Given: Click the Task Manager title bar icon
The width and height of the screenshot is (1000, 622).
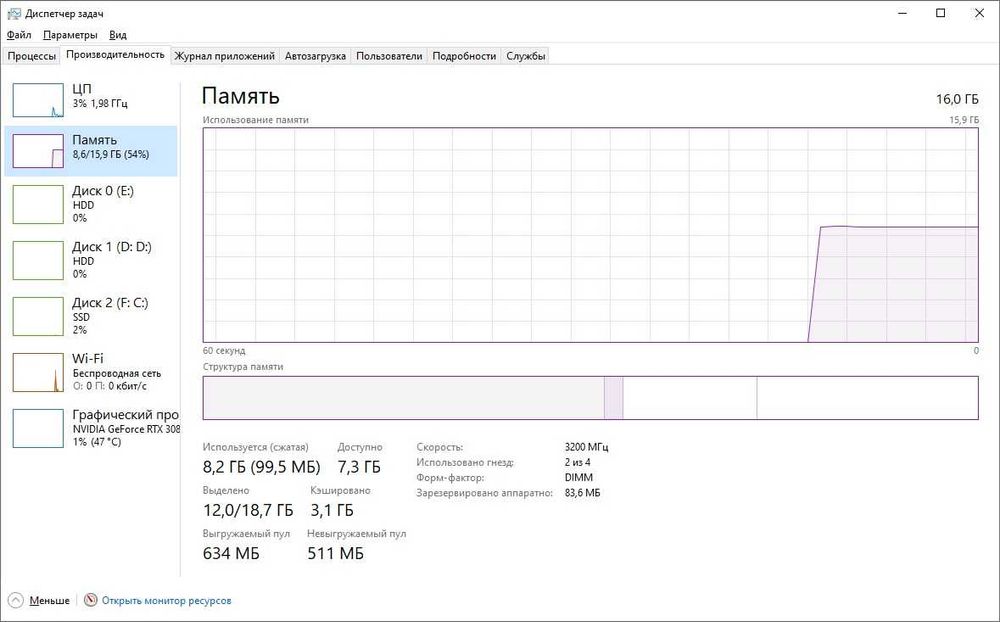Looking at the screenshot, I should pyautogui.click(x=13, y=13).
